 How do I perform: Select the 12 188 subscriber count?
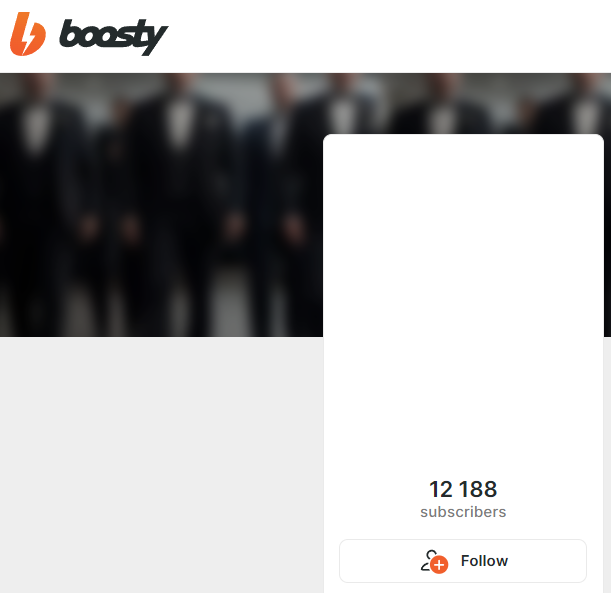pos(463,489)
